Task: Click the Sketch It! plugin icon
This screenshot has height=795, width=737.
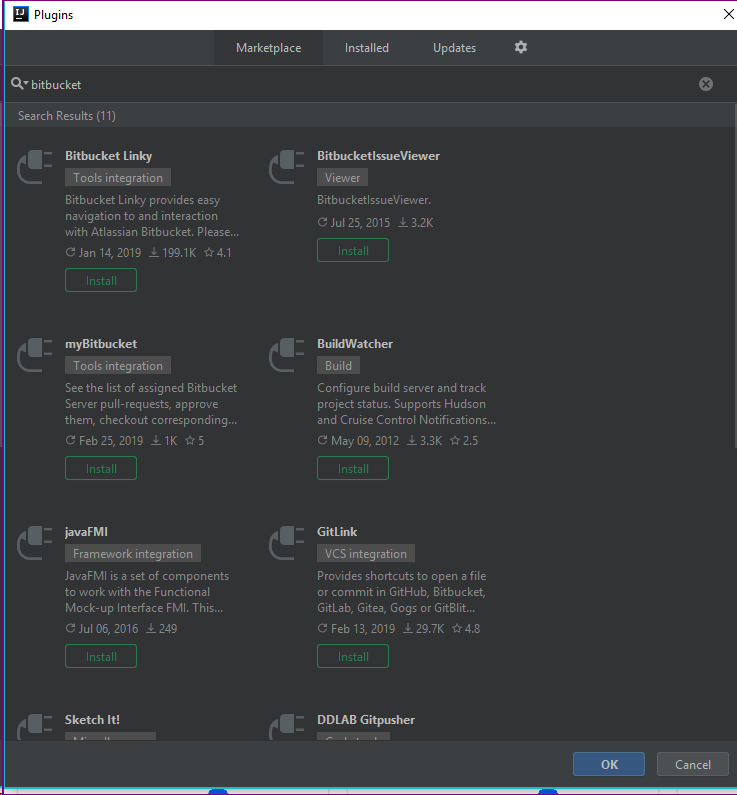Action: [x=34, y=727]
